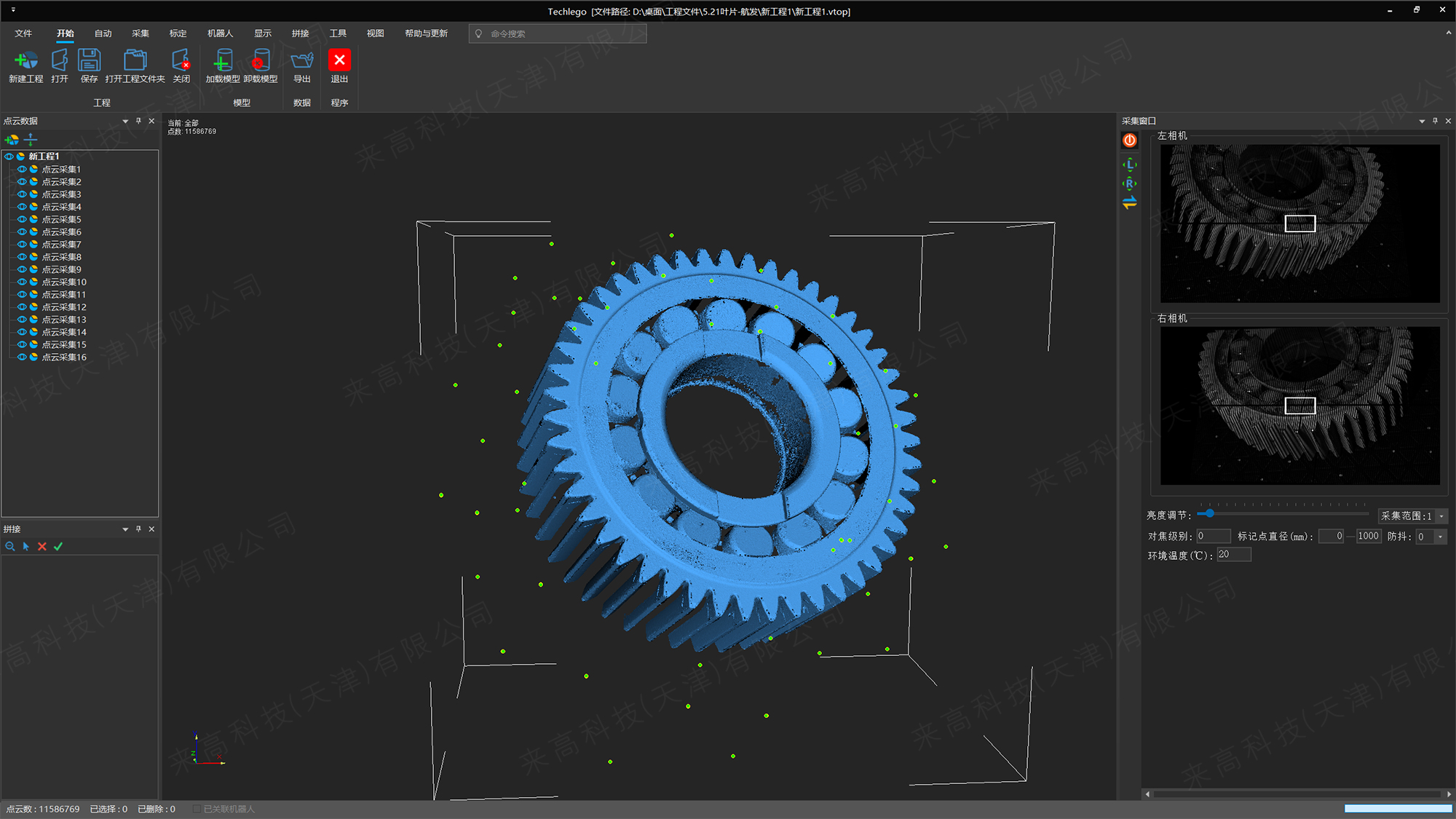Screen dimensions: 1456x819
Task: Click the 新建工程 new project icon
Action: pos(25,60)
